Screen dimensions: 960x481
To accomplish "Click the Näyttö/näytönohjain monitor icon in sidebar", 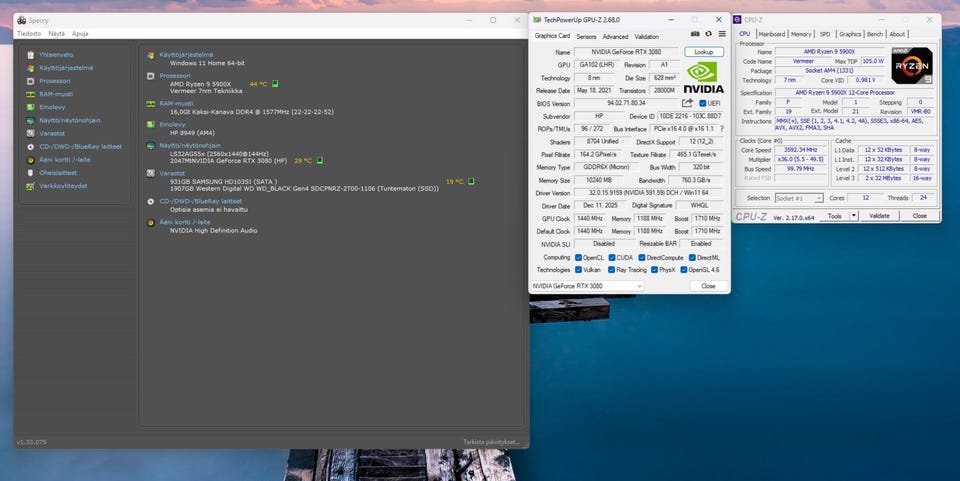I will coord(31,121).
